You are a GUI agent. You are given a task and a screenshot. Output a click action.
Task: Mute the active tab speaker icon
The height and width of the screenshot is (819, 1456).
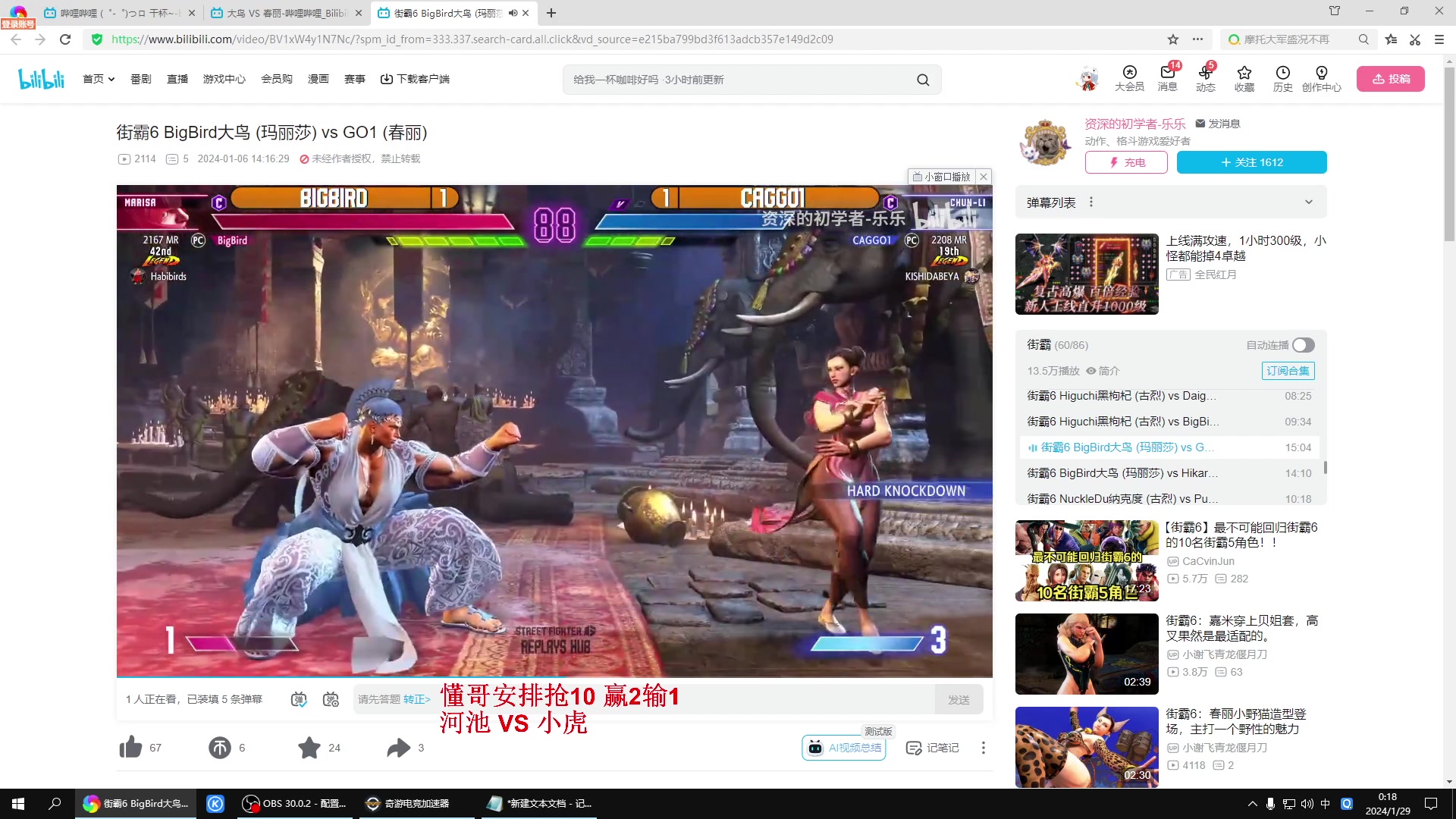click(513, 13)
